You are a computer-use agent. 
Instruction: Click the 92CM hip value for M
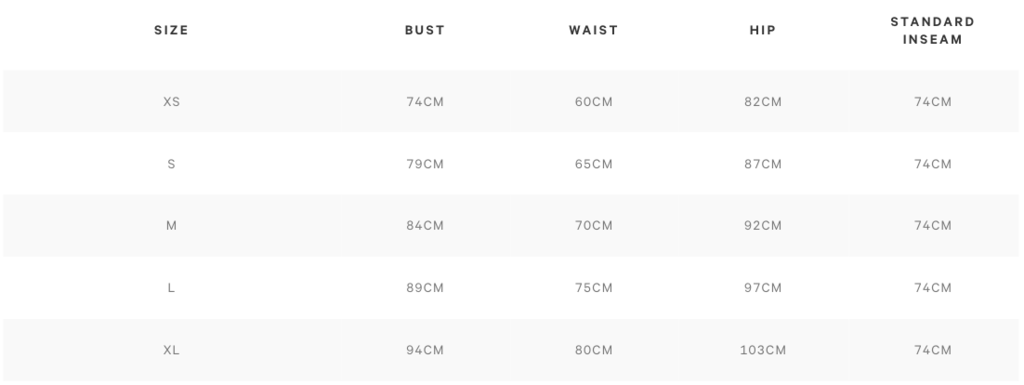(763, 226)
